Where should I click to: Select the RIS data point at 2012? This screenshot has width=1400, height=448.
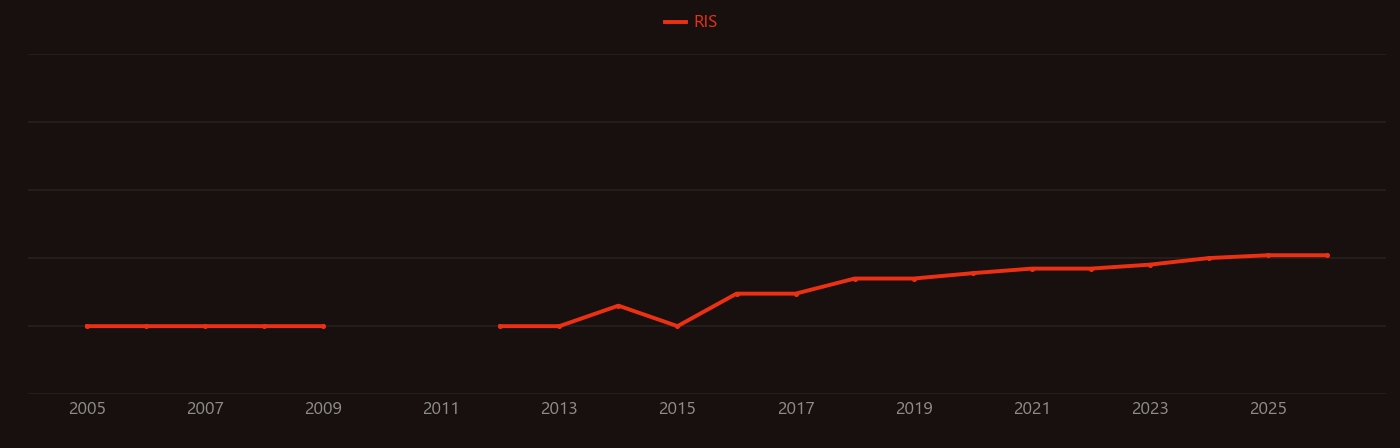500,326
